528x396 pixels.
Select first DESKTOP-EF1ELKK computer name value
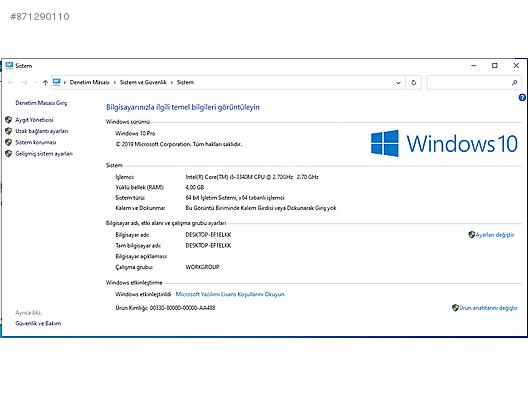click(x=208, y=235)
